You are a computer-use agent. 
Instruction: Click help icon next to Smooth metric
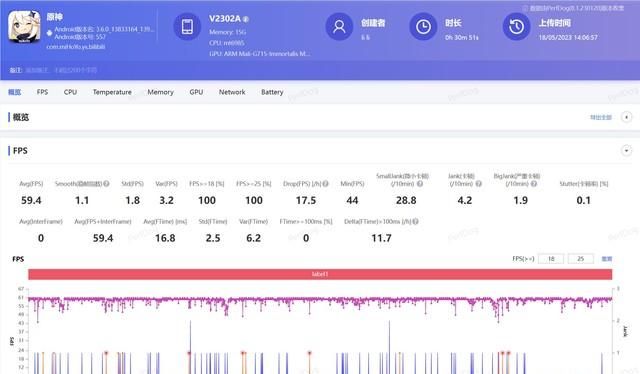click(106, 184)
